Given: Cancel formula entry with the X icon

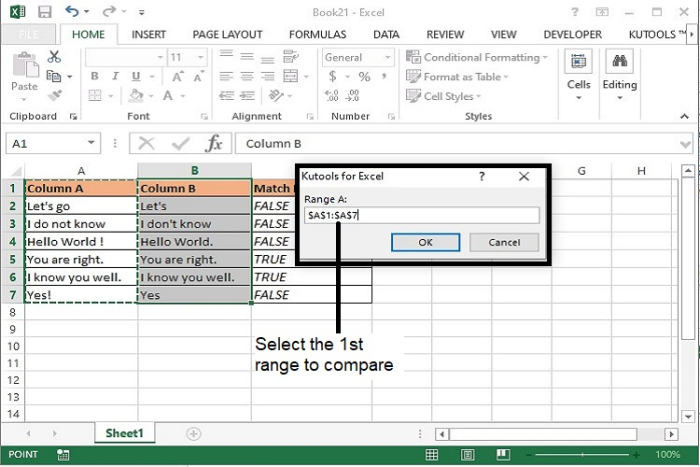Looking at the screenshot, I should coord(146,143).
